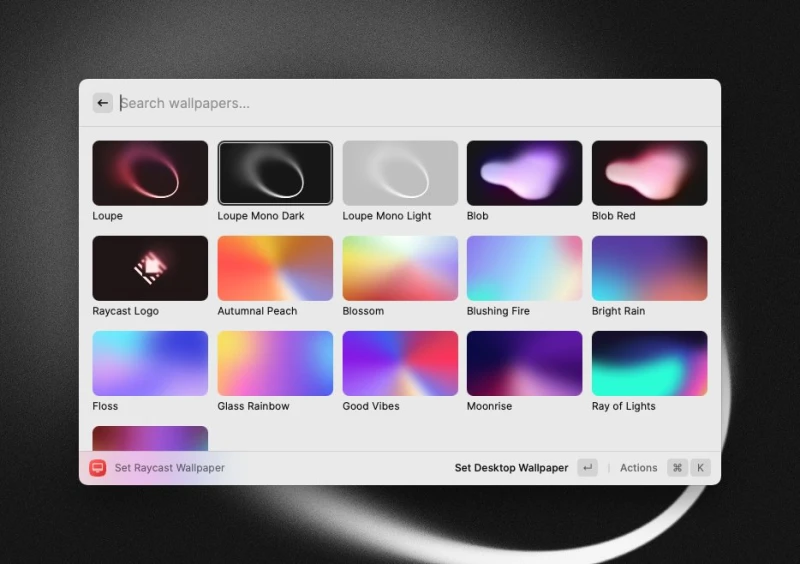Click the back arrow button
Screen dimensions: 800x564
pos(103,103)
